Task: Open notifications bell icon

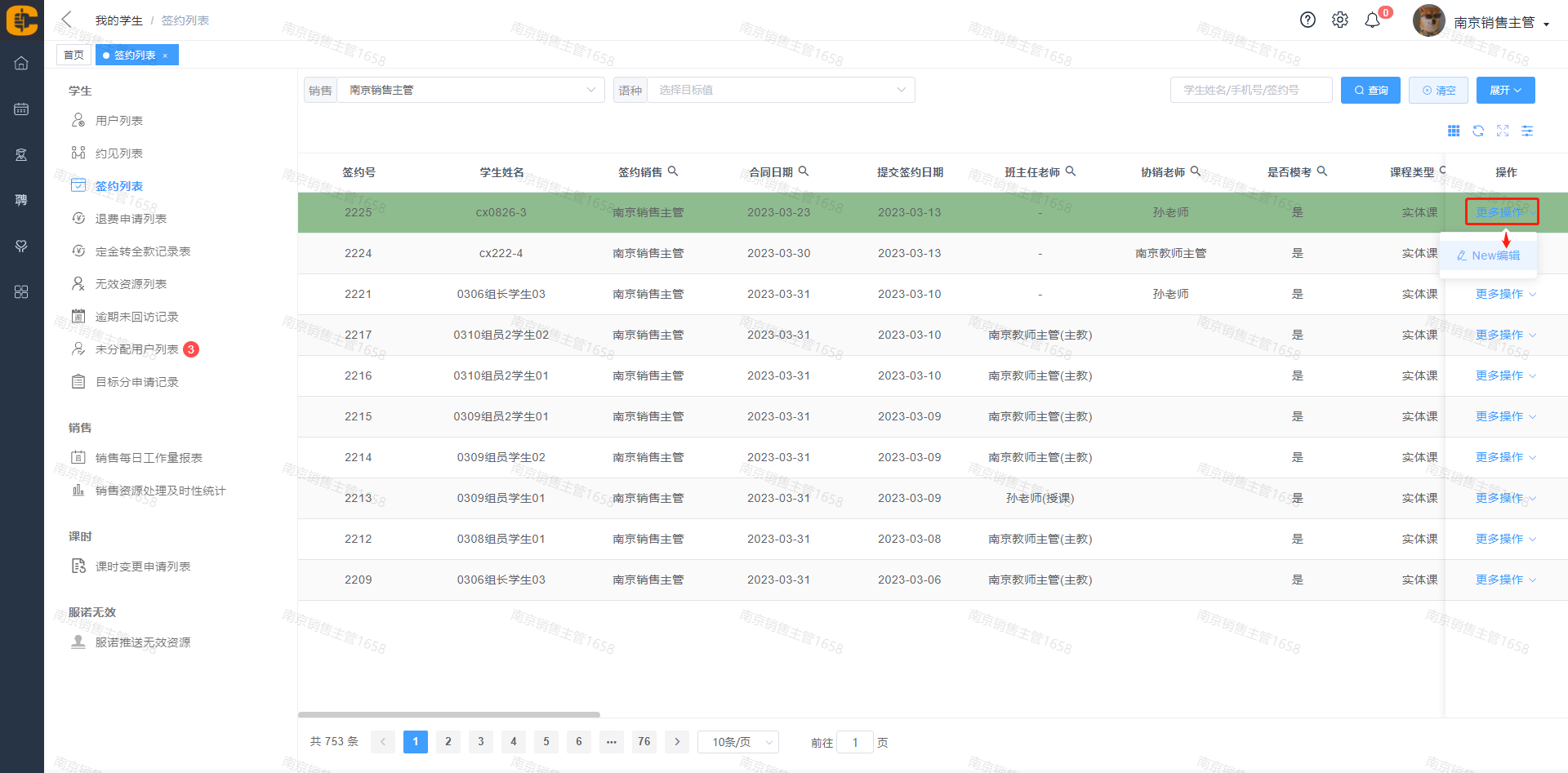Action: (x=1372, y=20)
